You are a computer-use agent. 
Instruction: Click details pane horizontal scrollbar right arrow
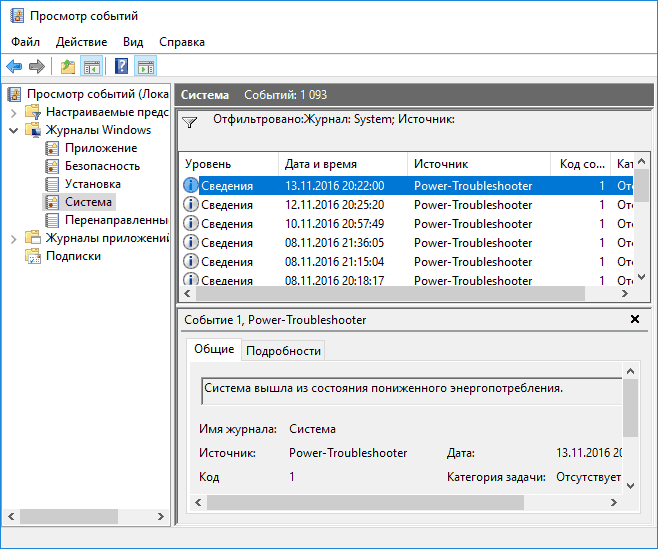(x=614, y=502)
